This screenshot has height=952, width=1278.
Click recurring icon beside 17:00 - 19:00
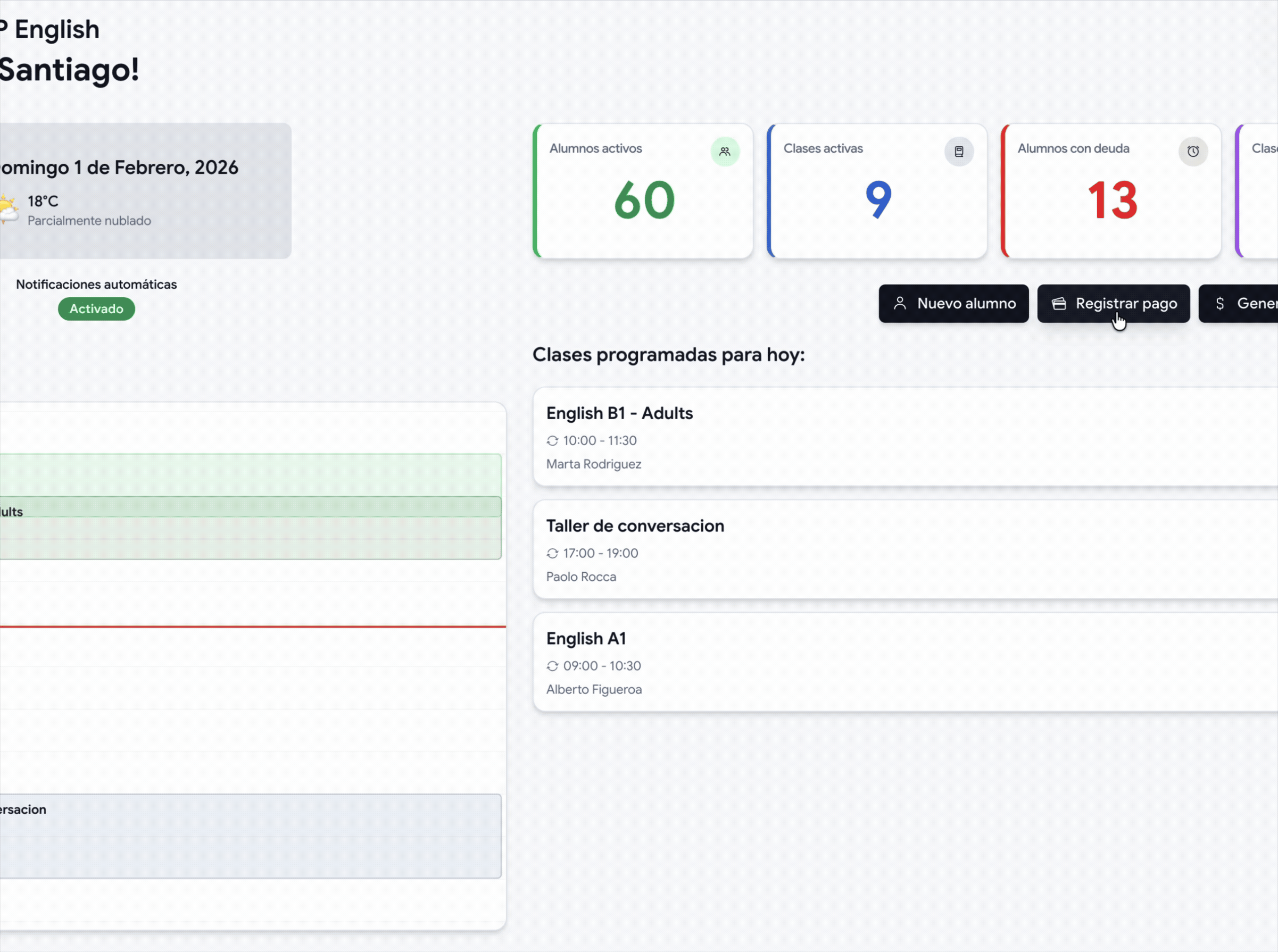[x=552, y=553]
